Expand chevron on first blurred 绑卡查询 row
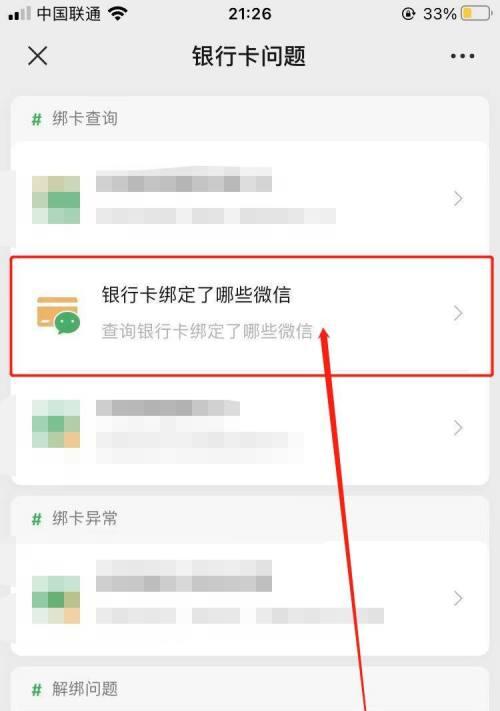Screen dimensions: 500x711 click(x=458, y=199)
